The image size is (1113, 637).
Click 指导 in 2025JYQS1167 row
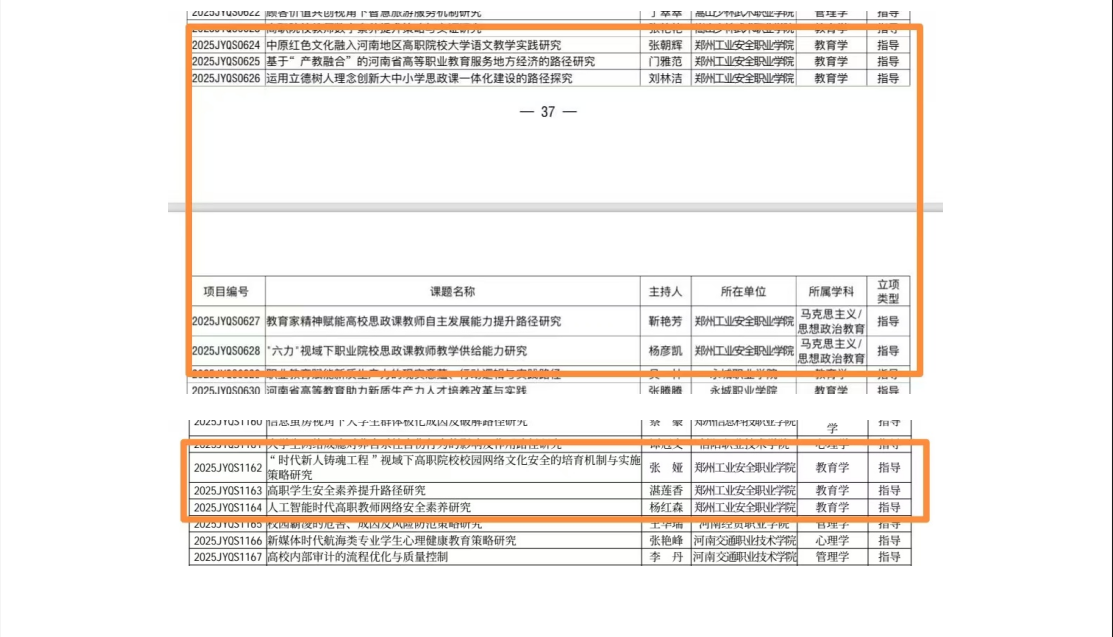click(889, 557)
